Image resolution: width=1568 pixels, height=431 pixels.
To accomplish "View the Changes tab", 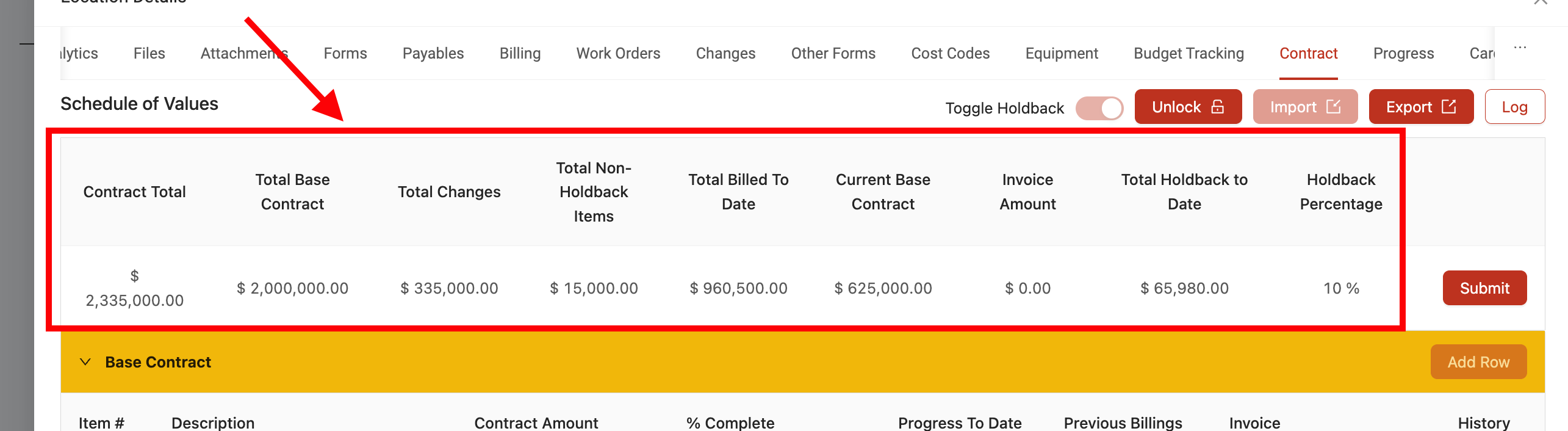I will 725,54.
